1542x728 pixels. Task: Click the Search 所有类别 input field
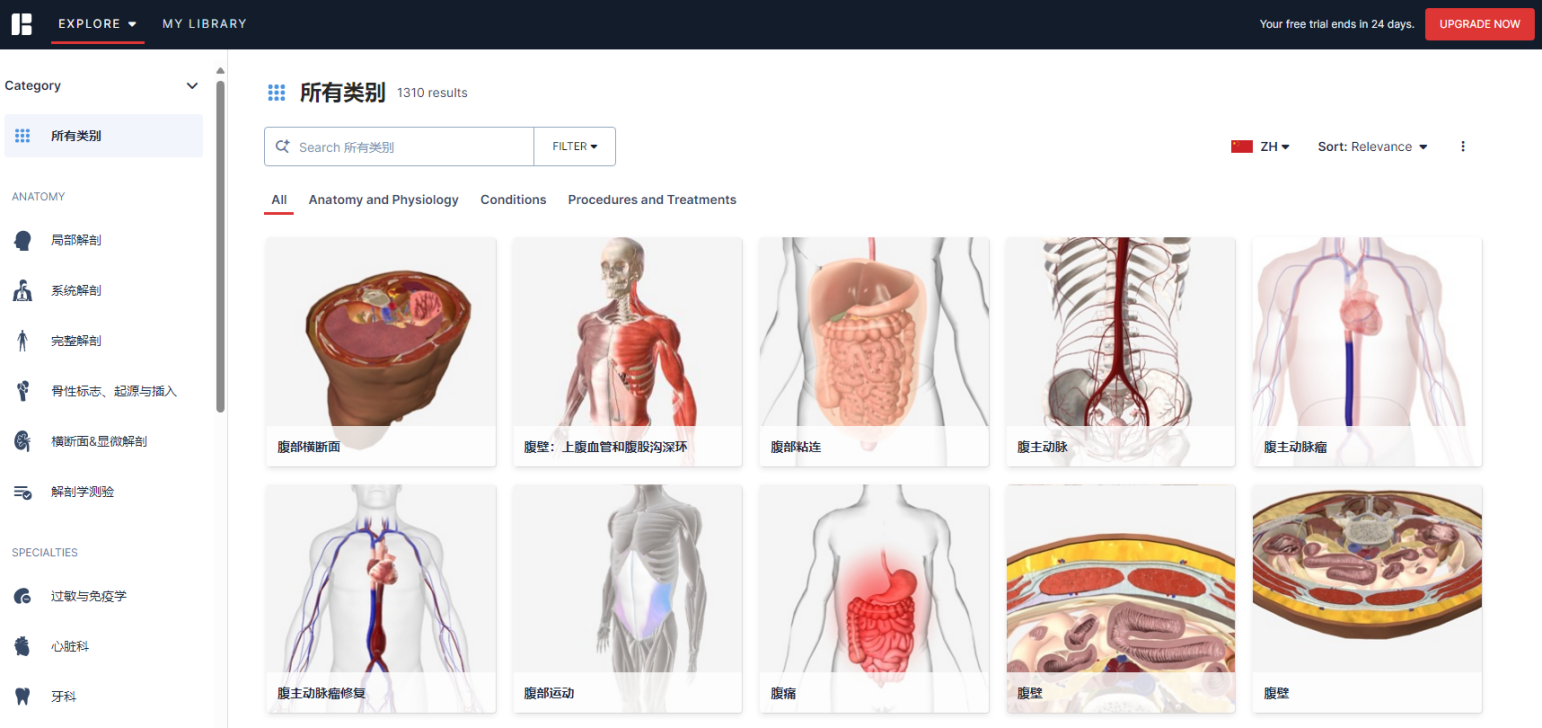(x=410, y=147)
